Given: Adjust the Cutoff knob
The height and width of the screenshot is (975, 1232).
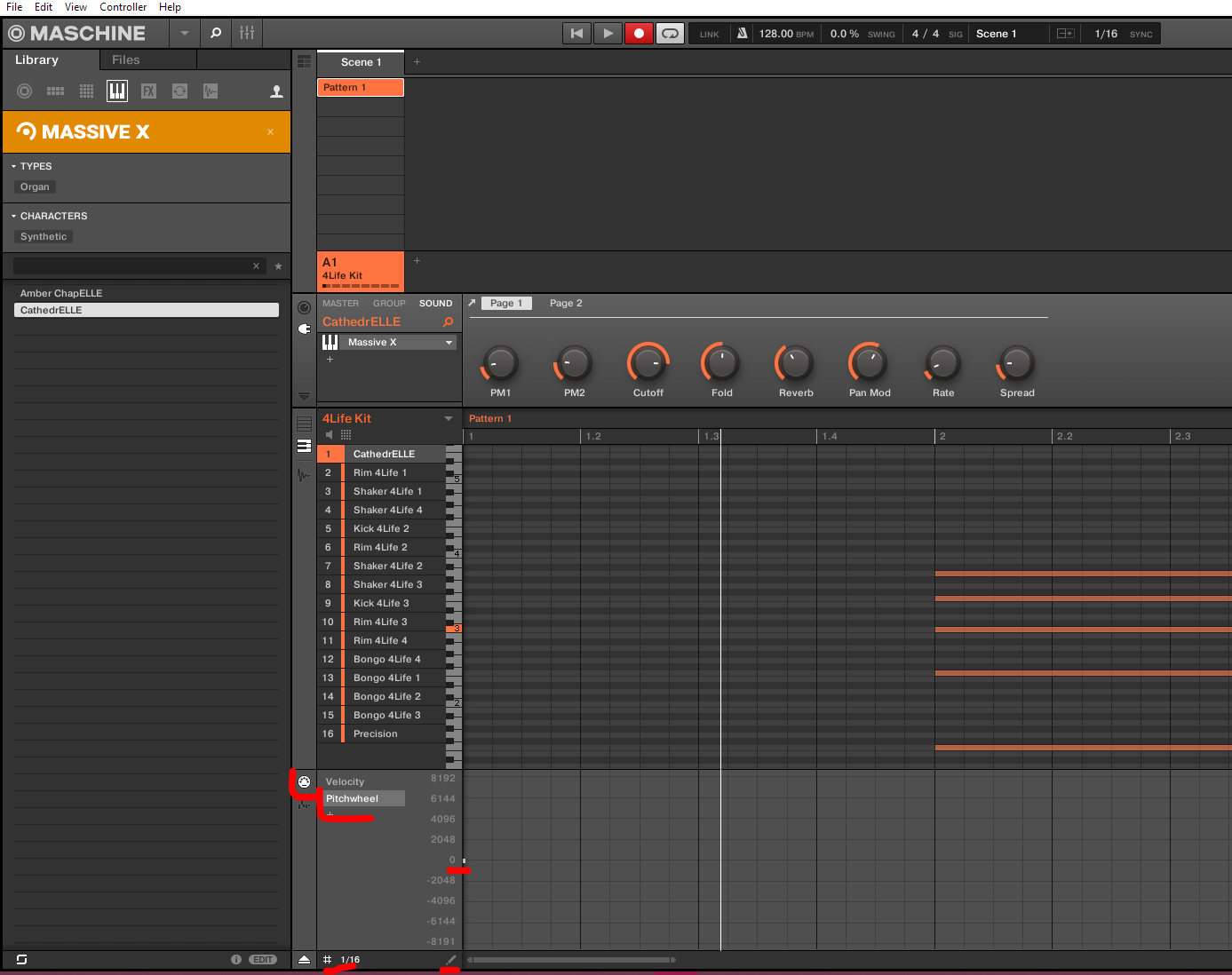Looking at the screenshot, I should (x=648, y=363).
